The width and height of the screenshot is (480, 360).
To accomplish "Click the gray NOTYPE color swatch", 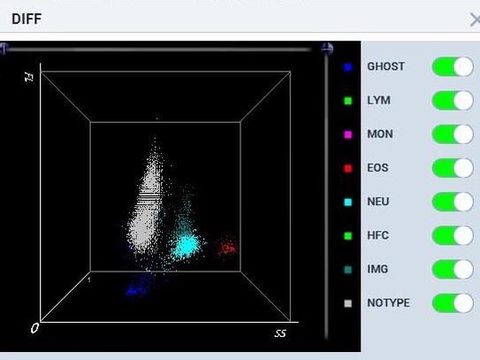I will pos(348,303).
